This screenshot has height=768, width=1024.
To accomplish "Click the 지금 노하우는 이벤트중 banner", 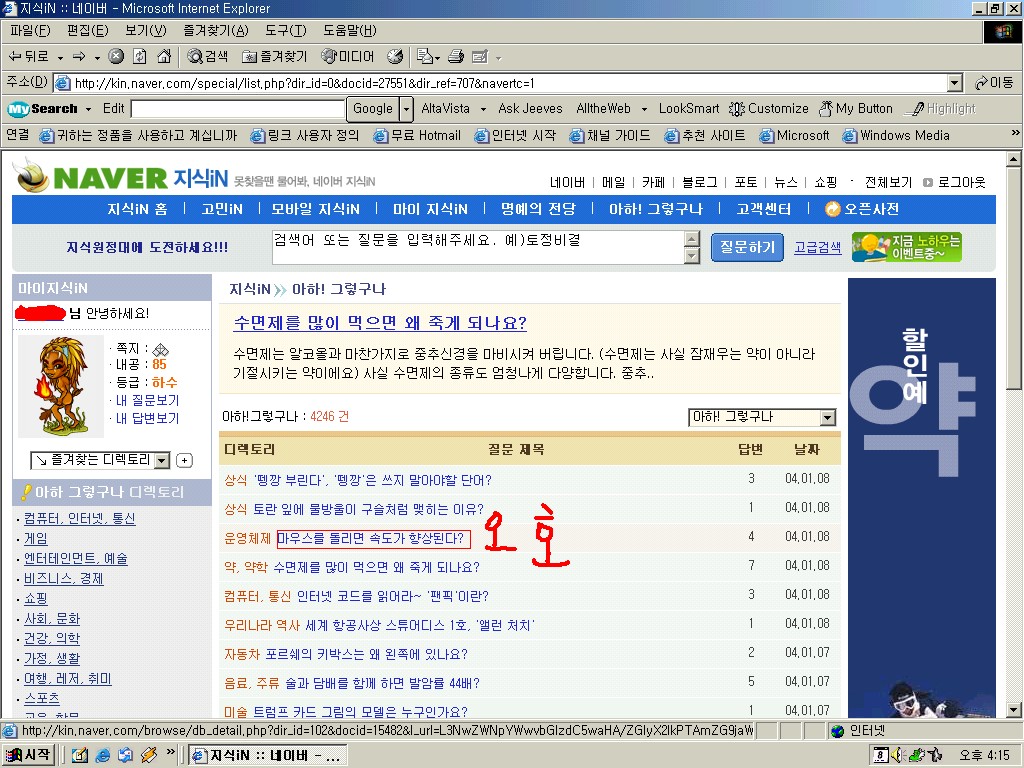I will [x=906, y=247].
